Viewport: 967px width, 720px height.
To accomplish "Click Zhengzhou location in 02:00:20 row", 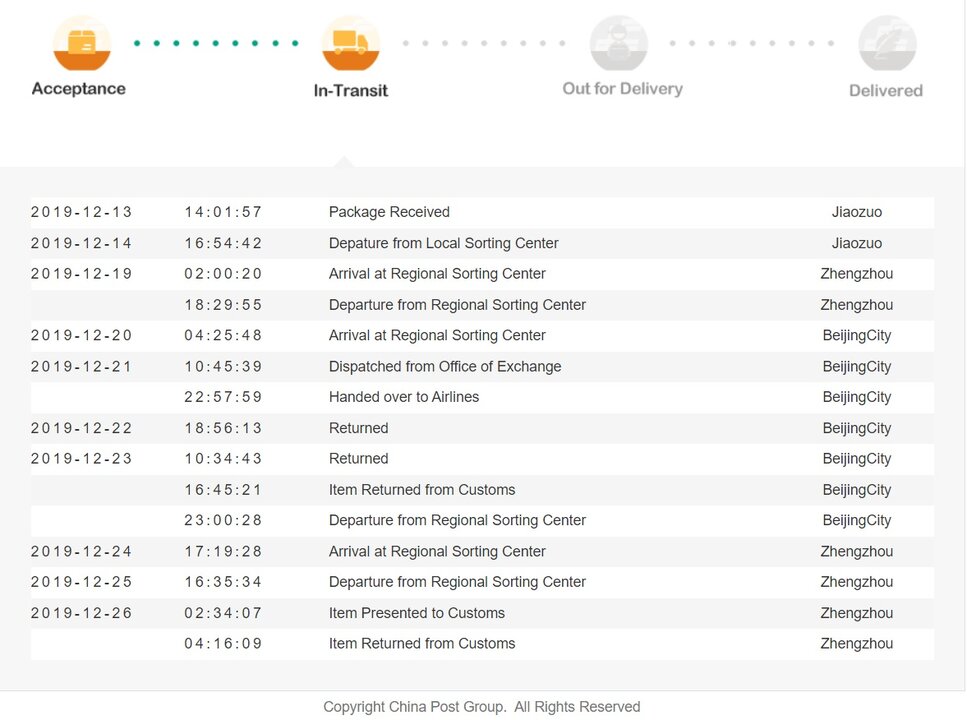I will click(x=857, y=274).
